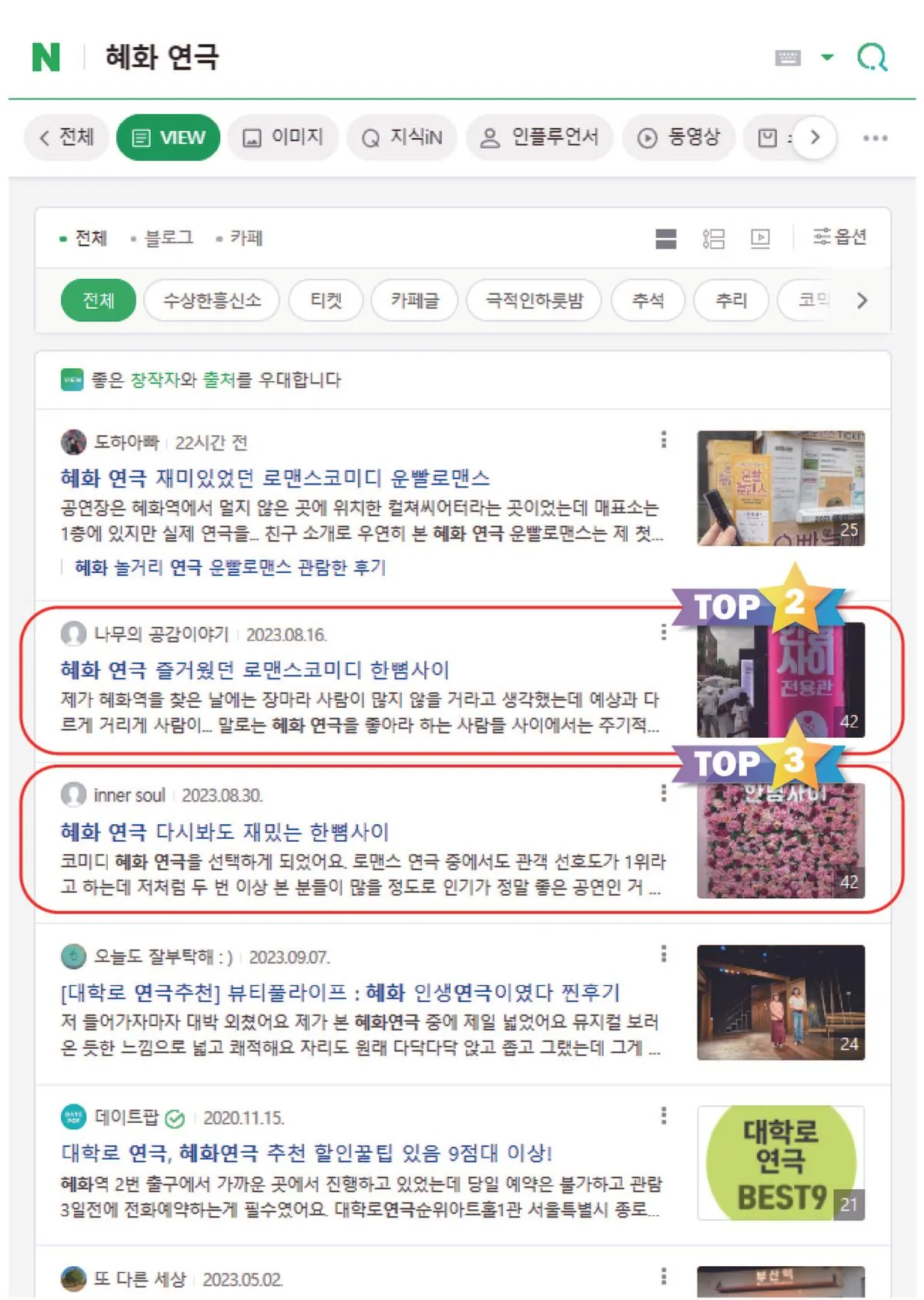This screenshot has width=924, height=1300.
Task: Select the green 전체 keyword chip
Action: coord(99,300)
